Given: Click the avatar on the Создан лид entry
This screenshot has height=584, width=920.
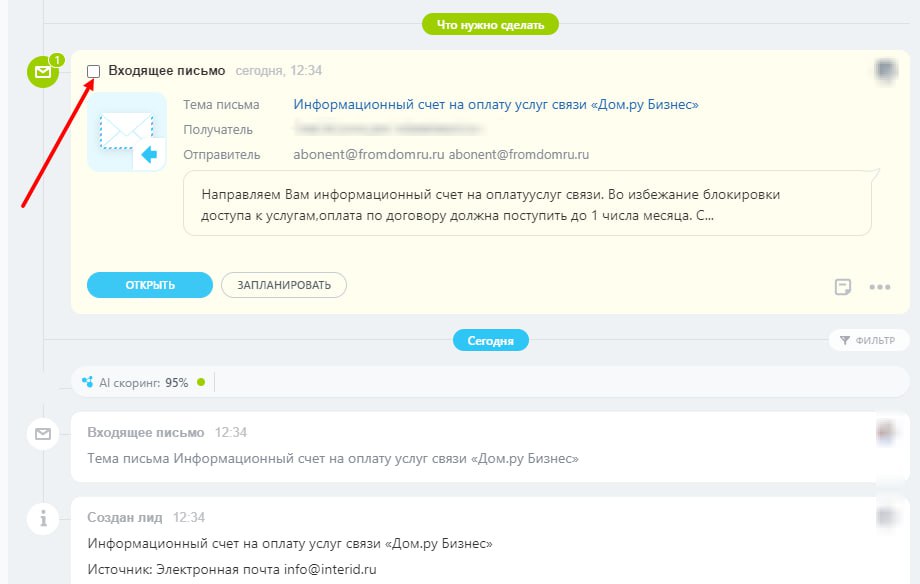Looking at the screenshot, I should (x=885, y=517).
